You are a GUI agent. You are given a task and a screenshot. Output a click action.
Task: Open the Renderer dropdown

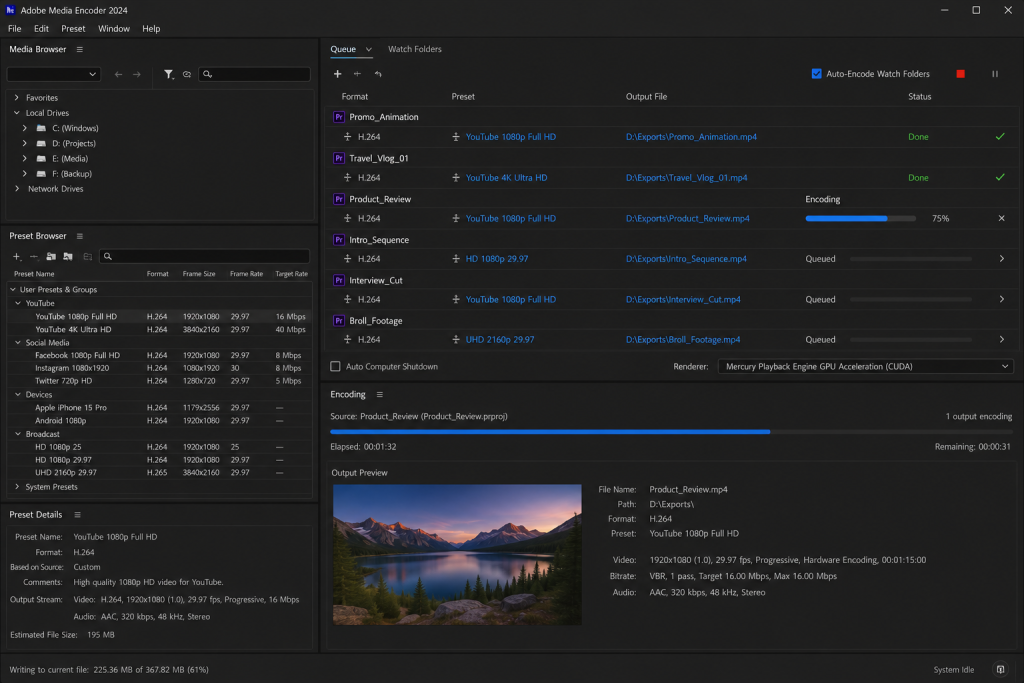point(865,367)
